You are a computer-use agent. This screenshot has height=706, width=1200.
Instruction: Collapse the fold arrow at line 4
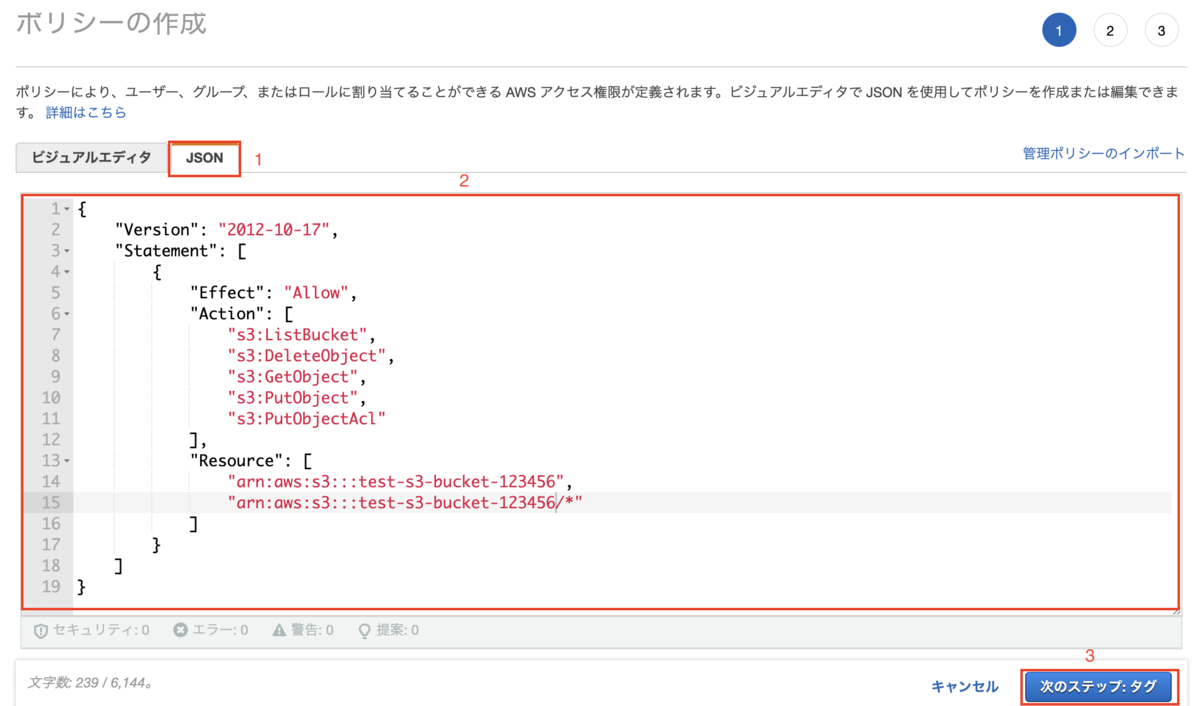click(x=67, y=272)
